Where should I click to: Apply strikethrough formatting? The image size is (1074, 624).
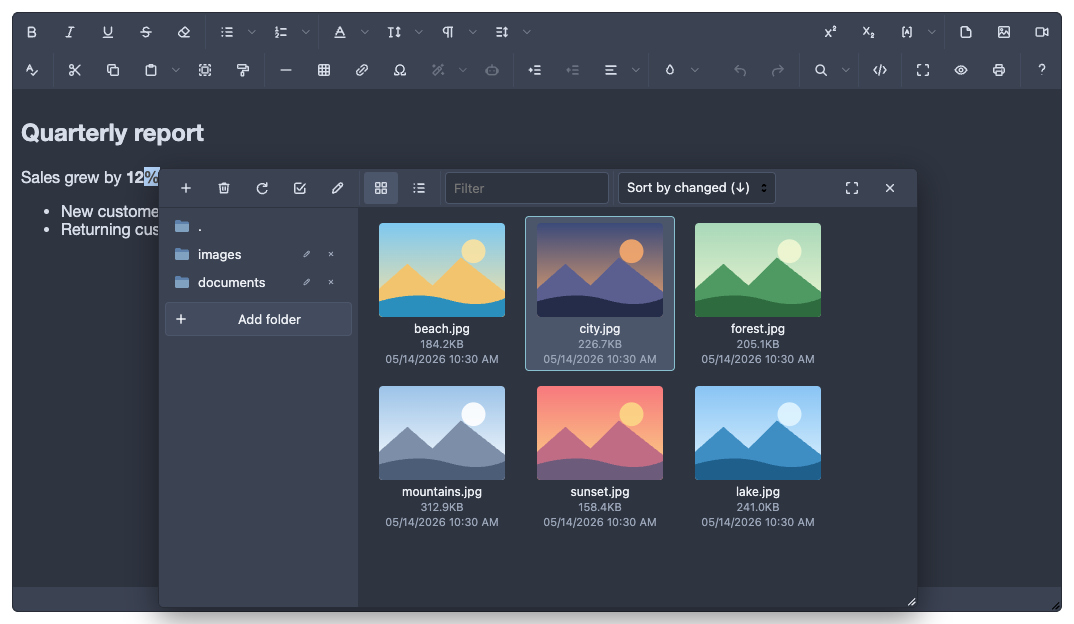point(145,32)
